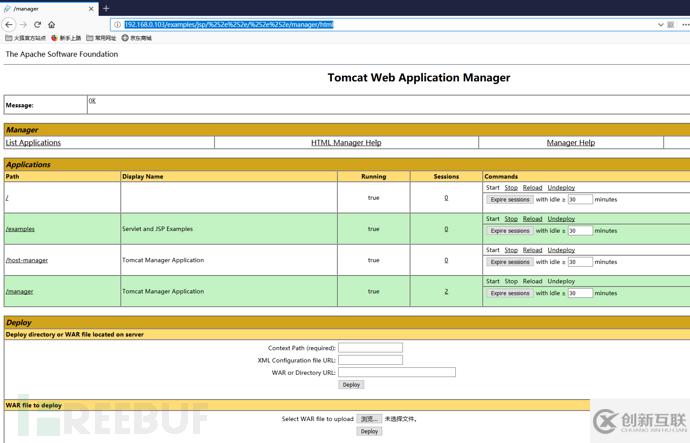Expand the address bar history dropdown arrow
This screenshot has height=443, width=690.
[661, 25]
